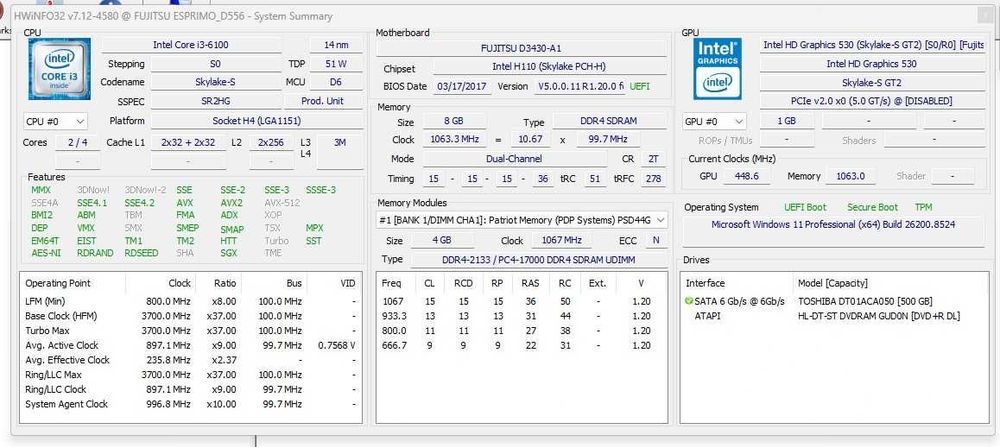
Task: Click the 'PCIe v2.0 x0 (5.0 GT/s) @ [DISABLED]' field
Action: (x=873, y=101)
